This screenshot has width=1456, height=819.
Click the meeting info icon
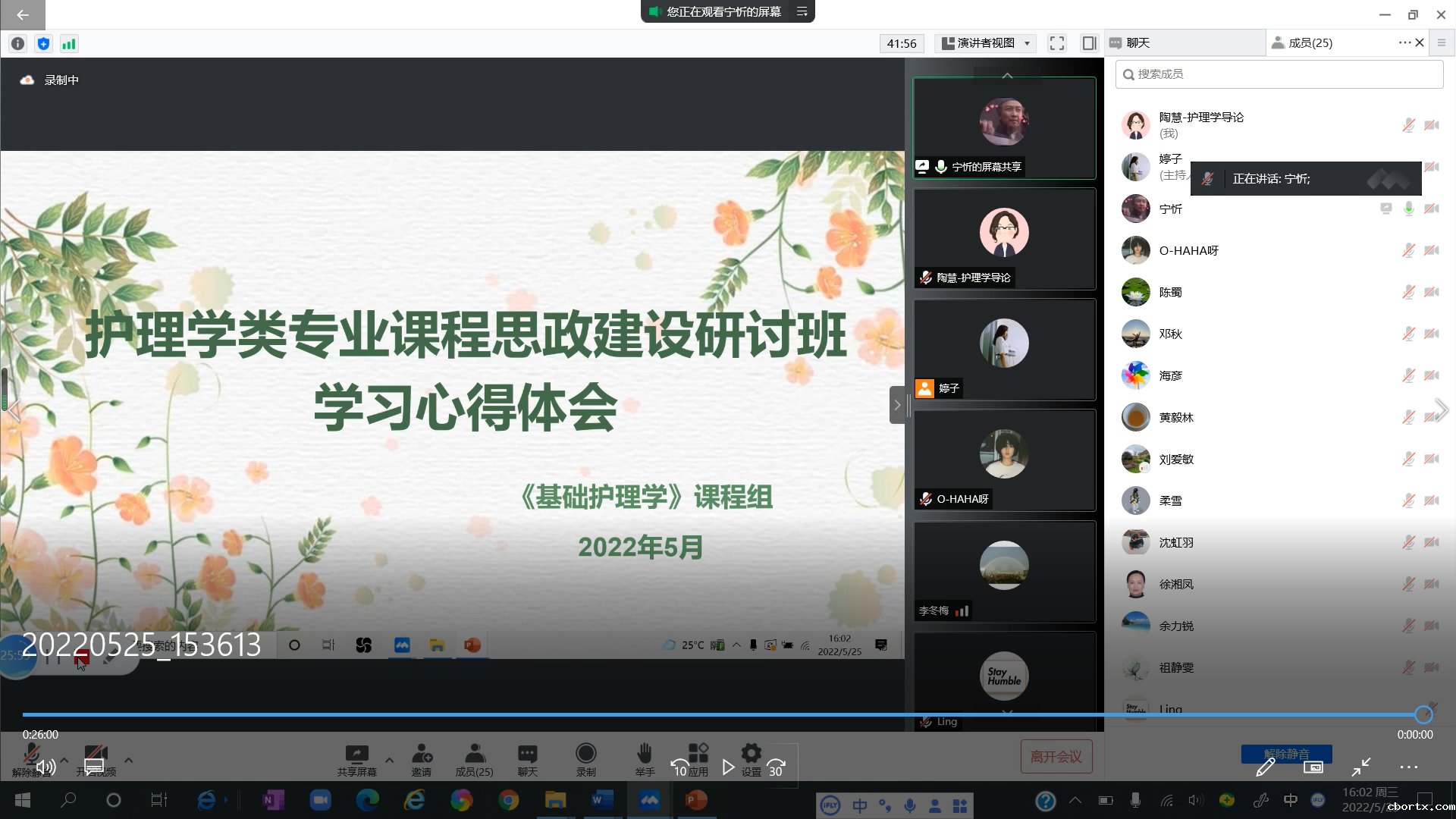coord(17,44)
